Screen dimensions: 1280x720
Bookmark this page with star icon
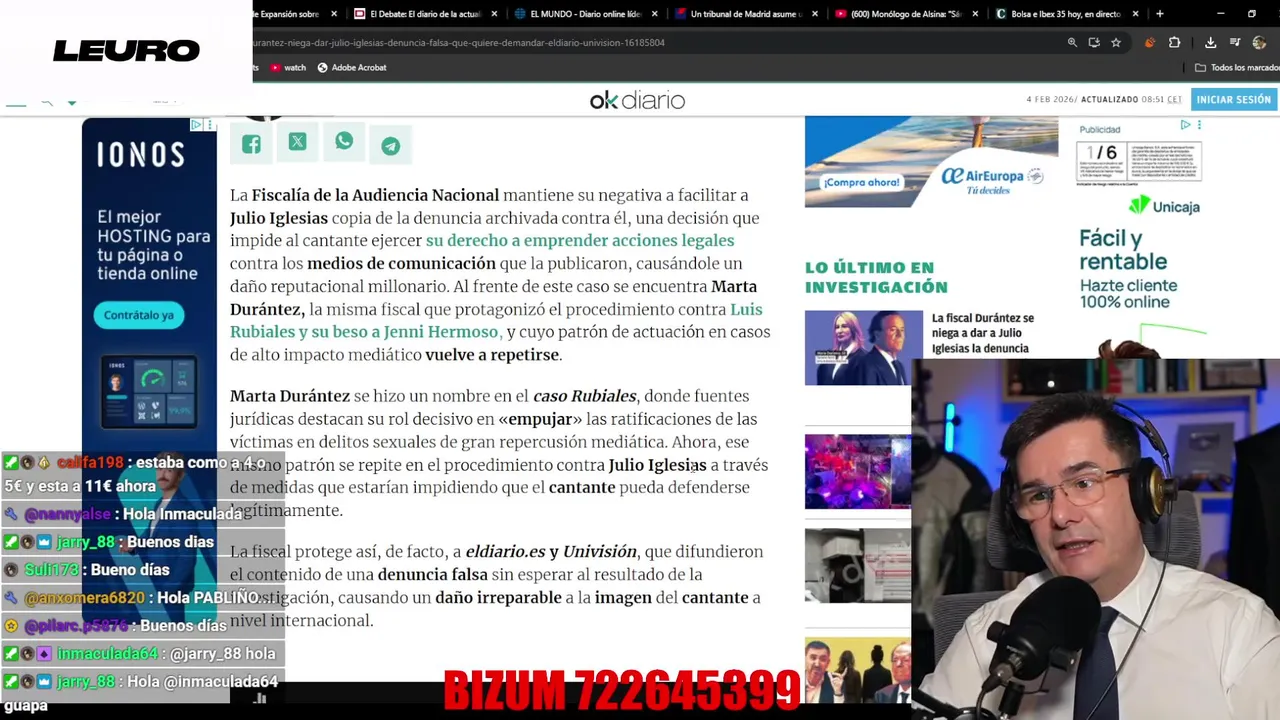pyautogui.click(x=1116, y=42)
